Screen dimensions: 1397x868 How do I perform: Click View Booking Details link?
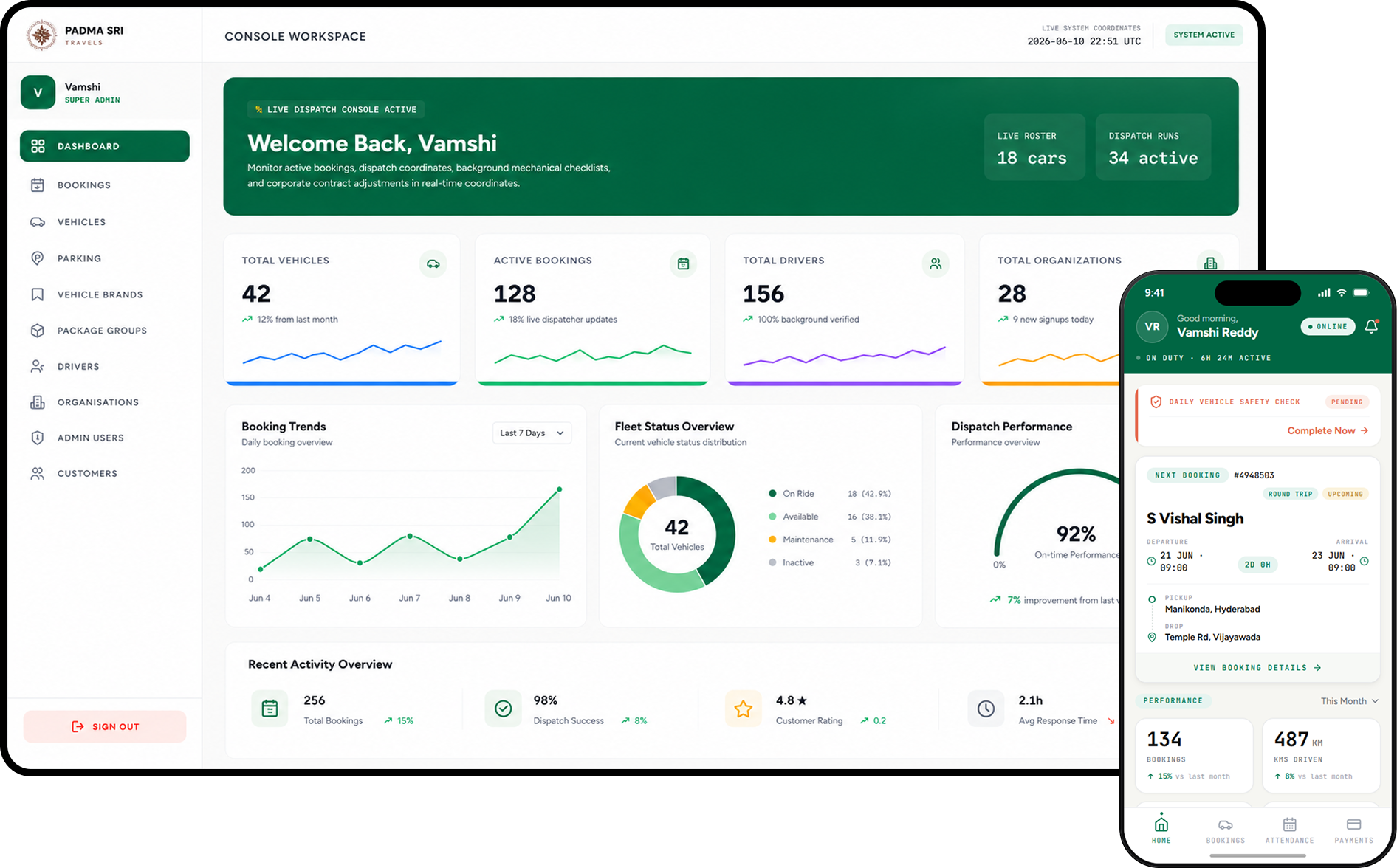pos(1257,668)
